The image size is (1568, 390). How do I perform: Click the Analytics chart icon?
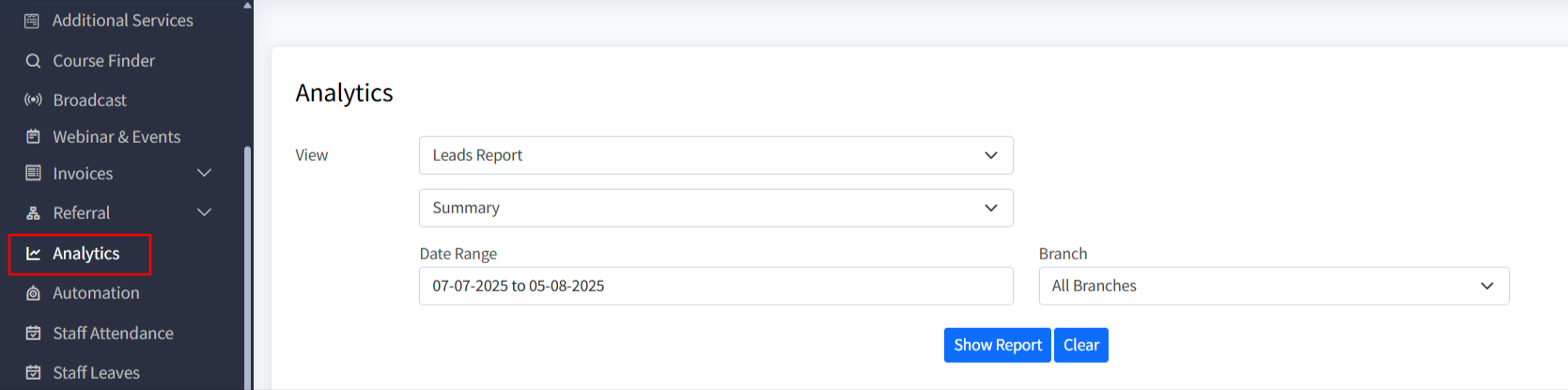[x=33, y=254]
